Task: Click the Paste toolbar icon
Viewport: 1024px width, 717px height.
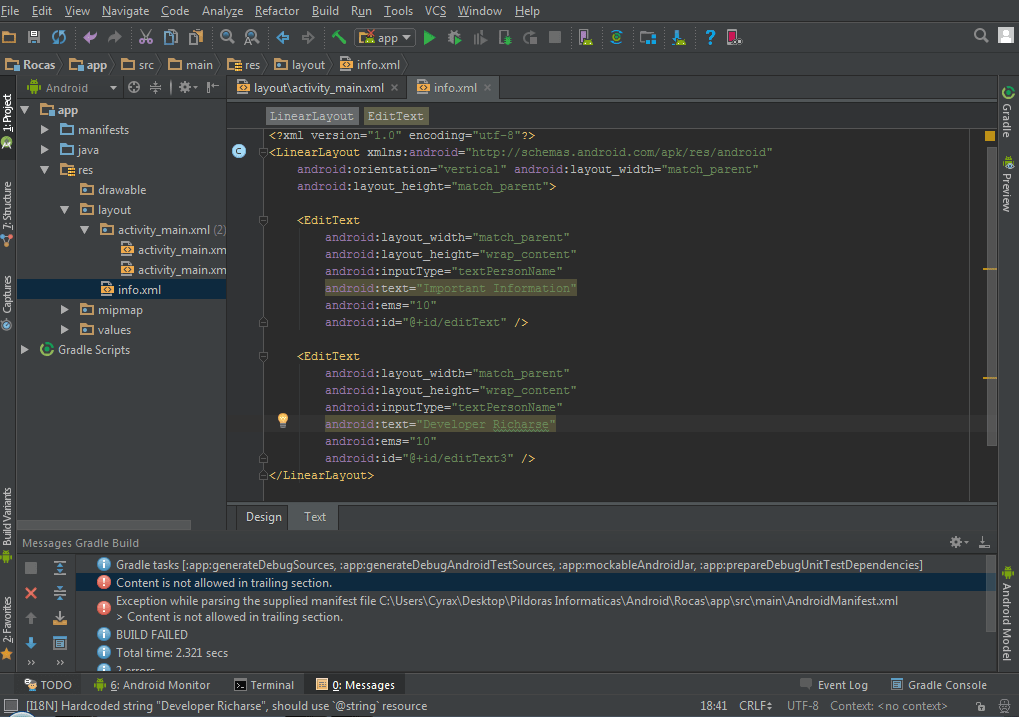Action: pyautogui.click(x=195, y=37)
